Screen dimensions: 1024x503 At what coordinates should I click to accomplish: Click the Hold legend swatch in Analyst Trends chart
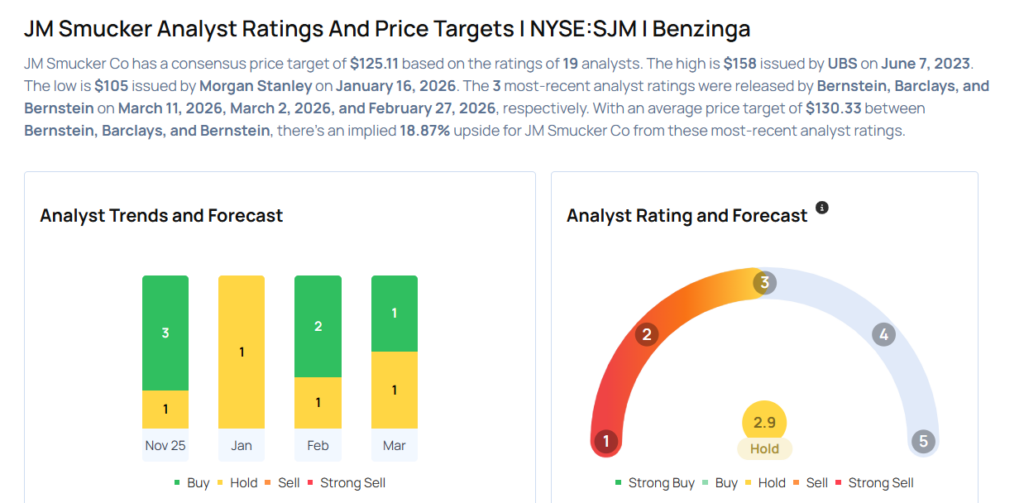pyautogui.click(x=223, y=483)
